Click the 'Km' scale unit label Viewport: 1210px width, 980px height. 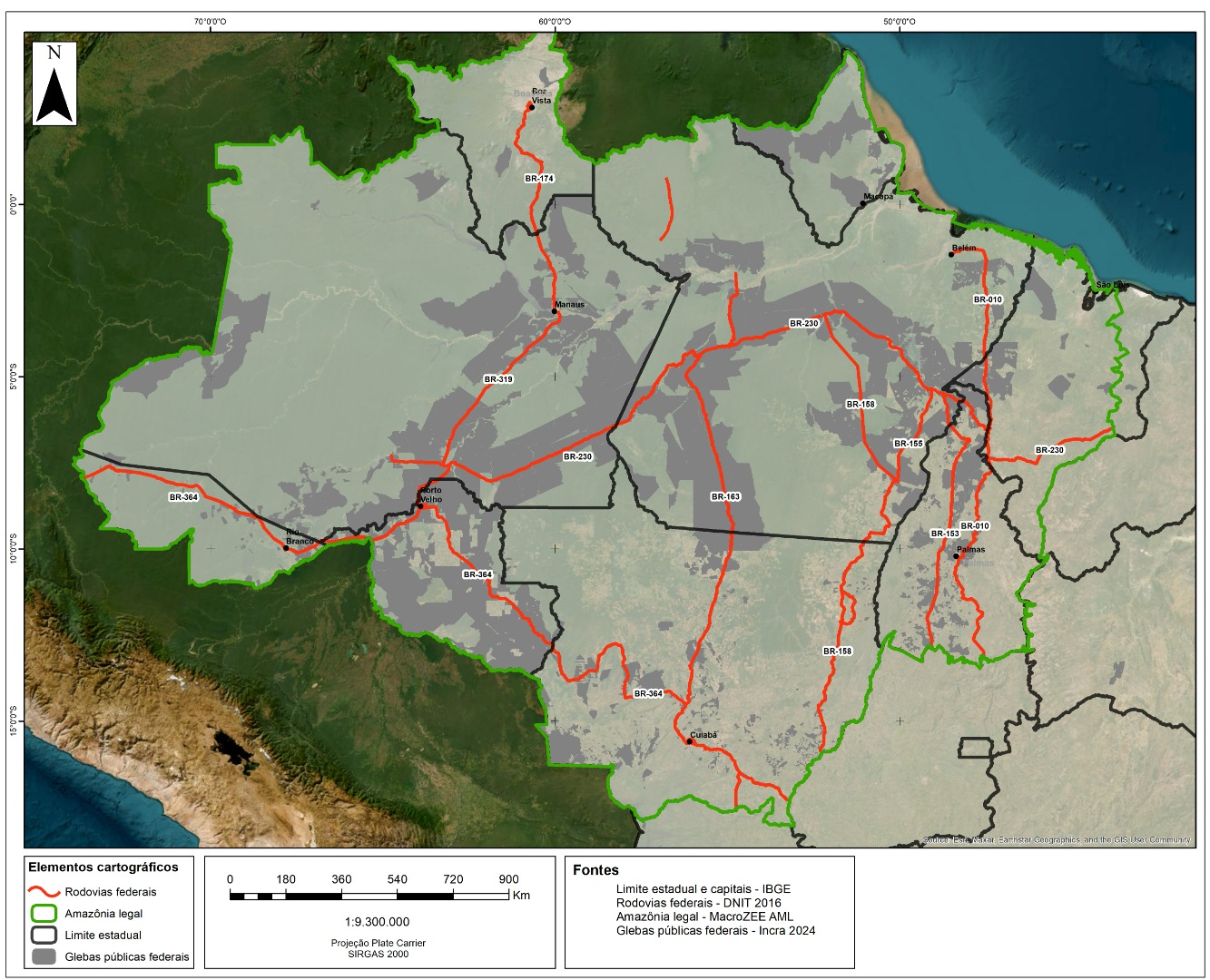(x=521, y=896)
